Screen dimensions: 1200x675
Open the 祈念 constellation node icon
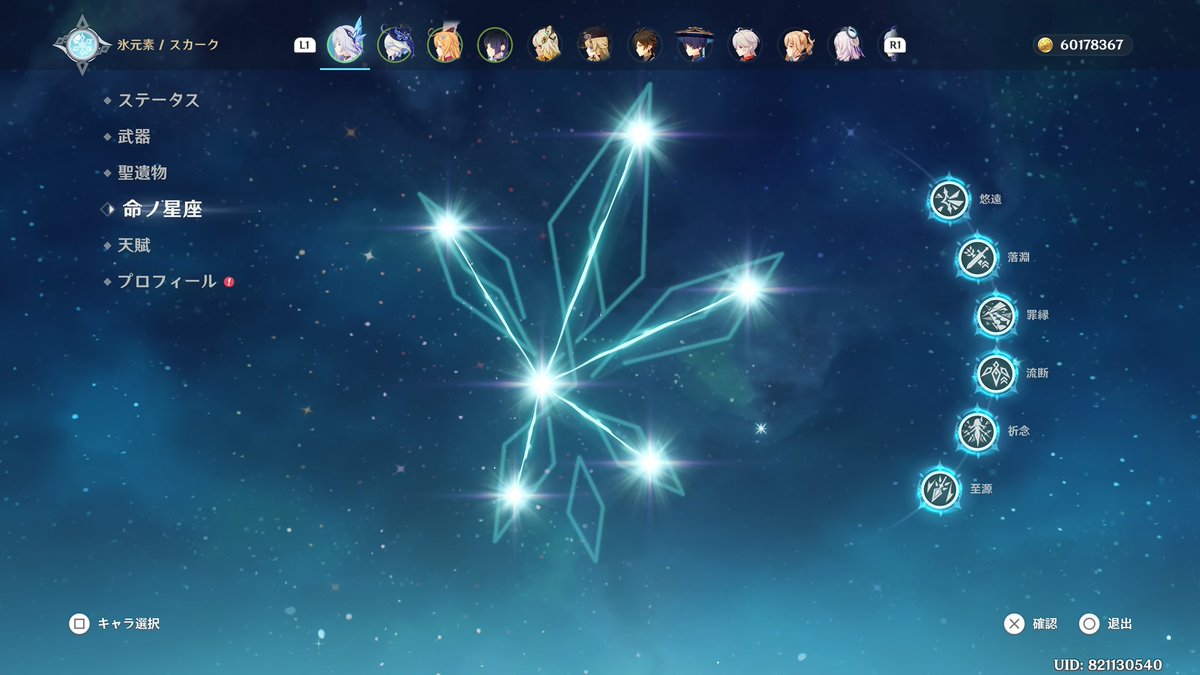tap(976, 431)
